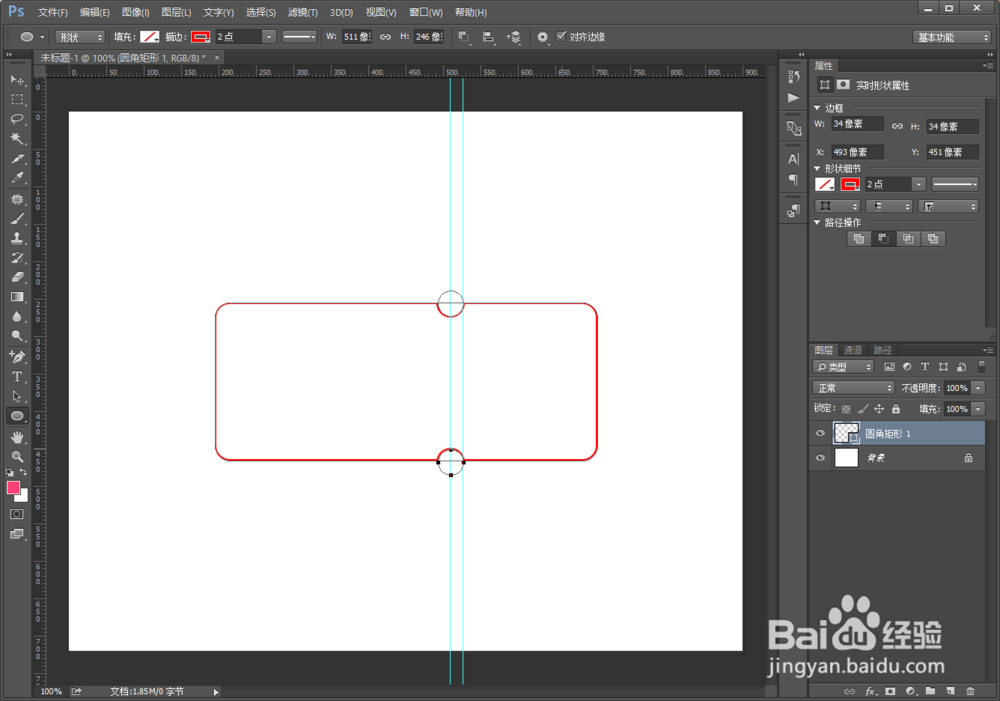Toggle lock transparent pixels
Viewport: 1000px width, 701px height.
coord(846,409)
